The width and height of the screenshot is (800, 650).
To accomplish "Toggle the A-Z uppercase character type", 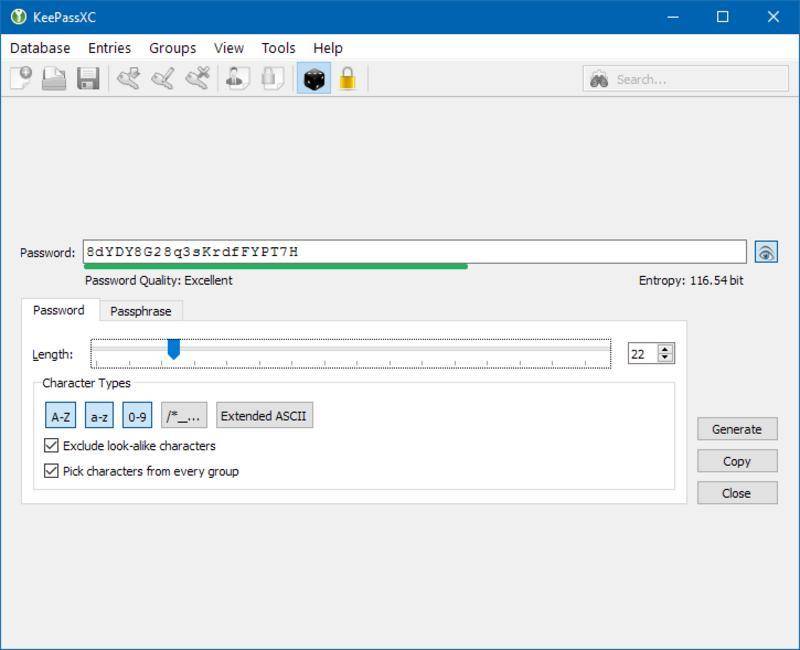I will point(61,416).
